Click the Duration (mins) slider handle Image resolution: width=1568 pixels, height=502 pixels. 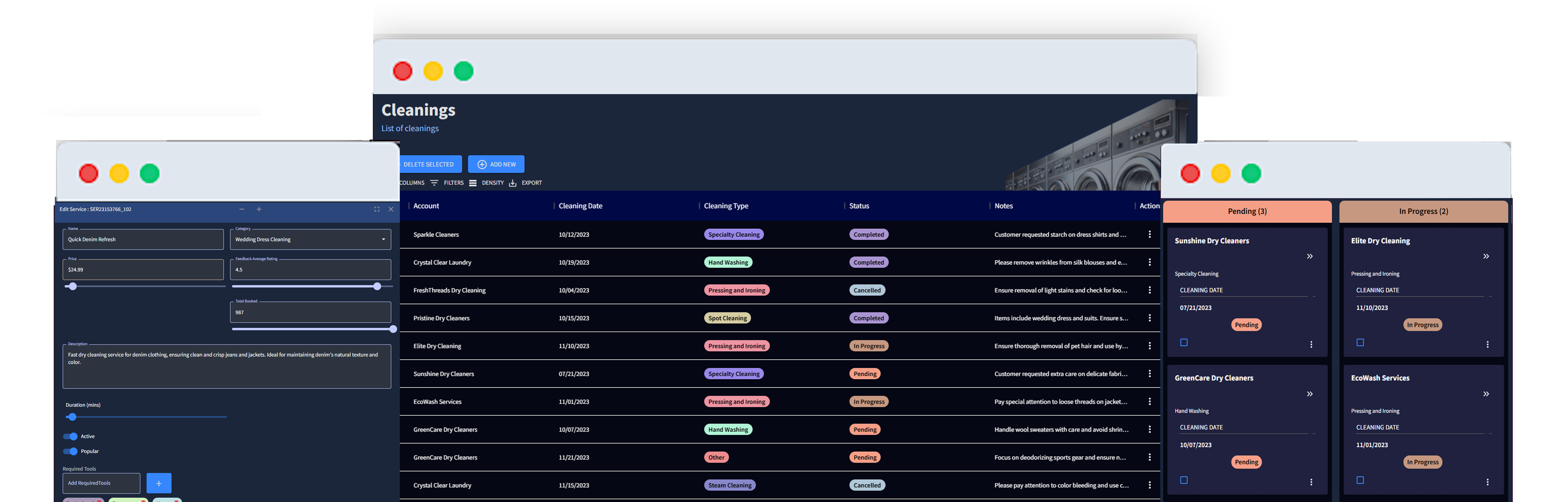72,417
